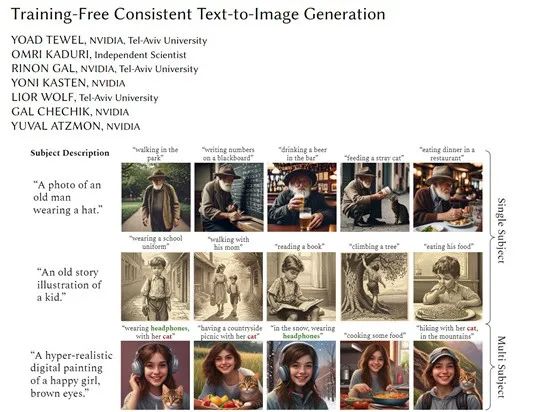Click the Subject Description header
This screenshot has width=544, height=412.
70,153
